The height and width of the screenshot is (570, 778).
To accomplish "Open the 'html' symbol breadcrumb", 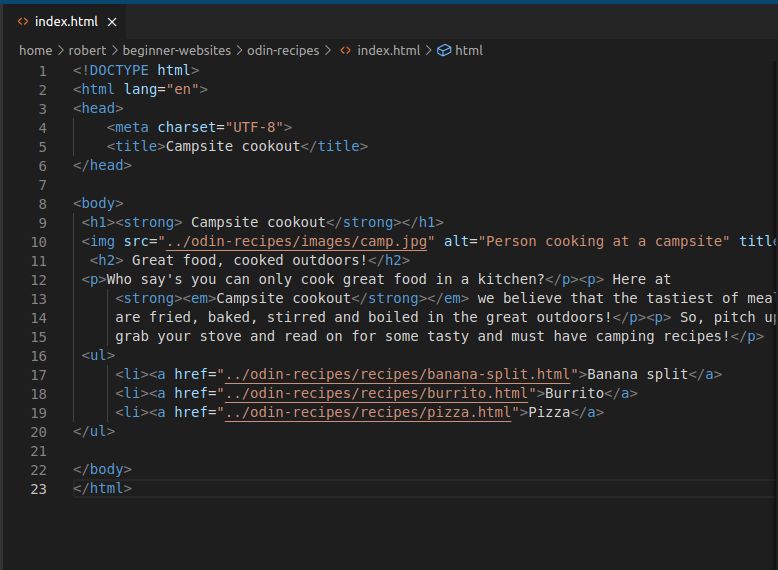I will pyautogui.click(x=469, y=51).
